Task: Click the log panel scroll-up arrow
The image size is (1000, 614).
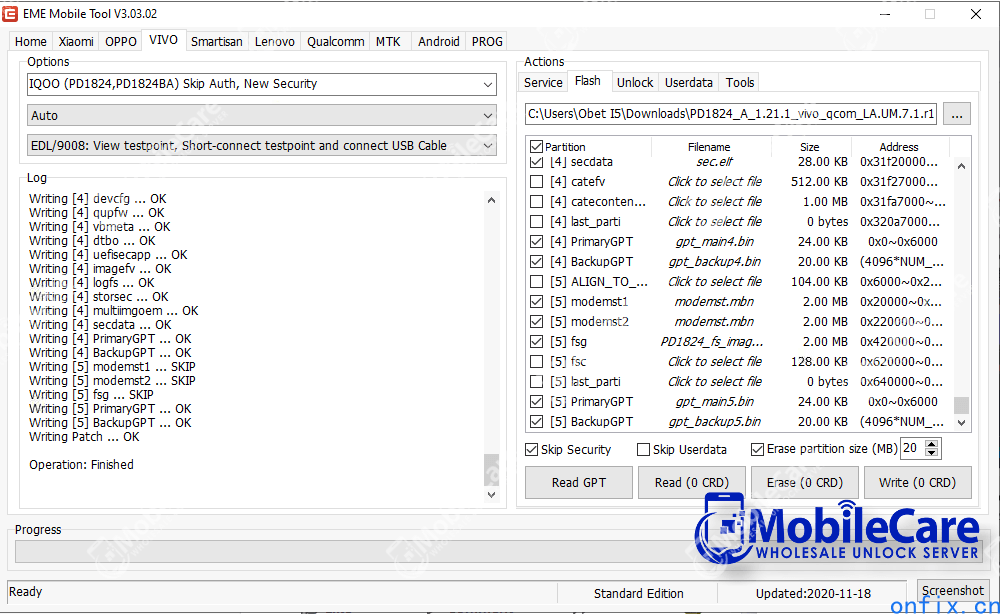Action: (x=491, y=200)
